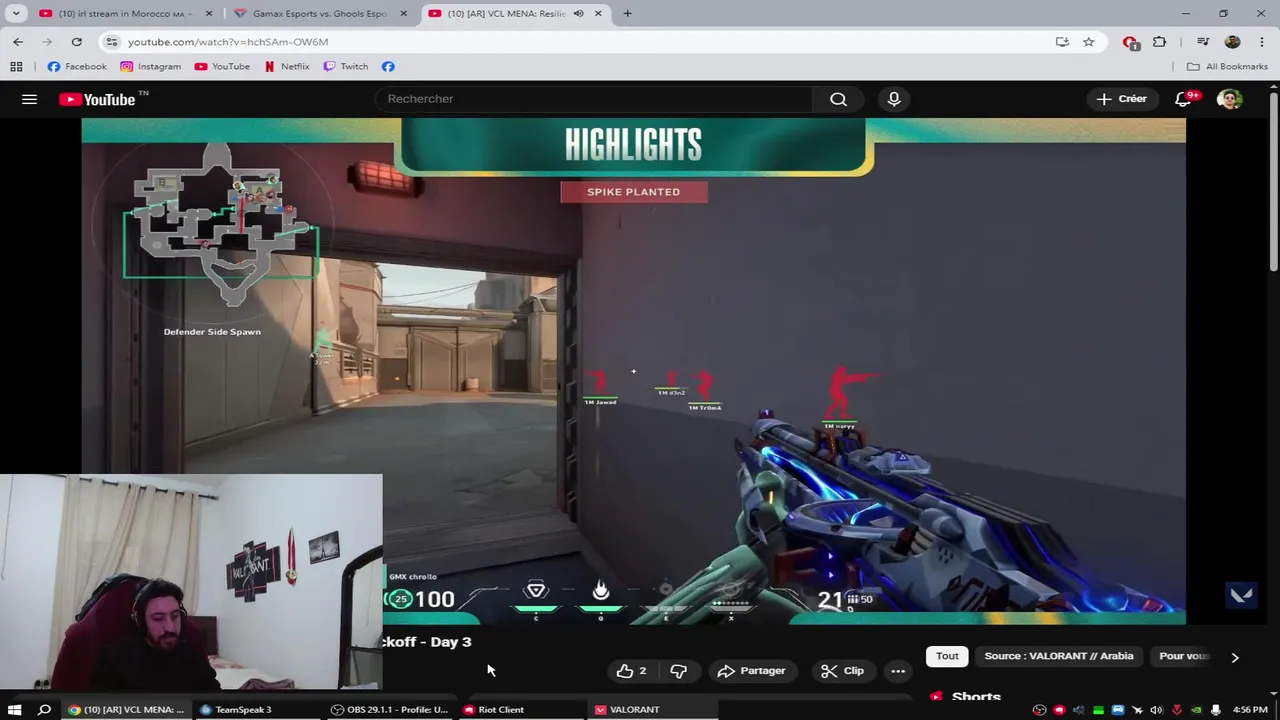Viewport: 1280px width, 720px height.
Task: Click the address bar URL
Action: point(228,42)
